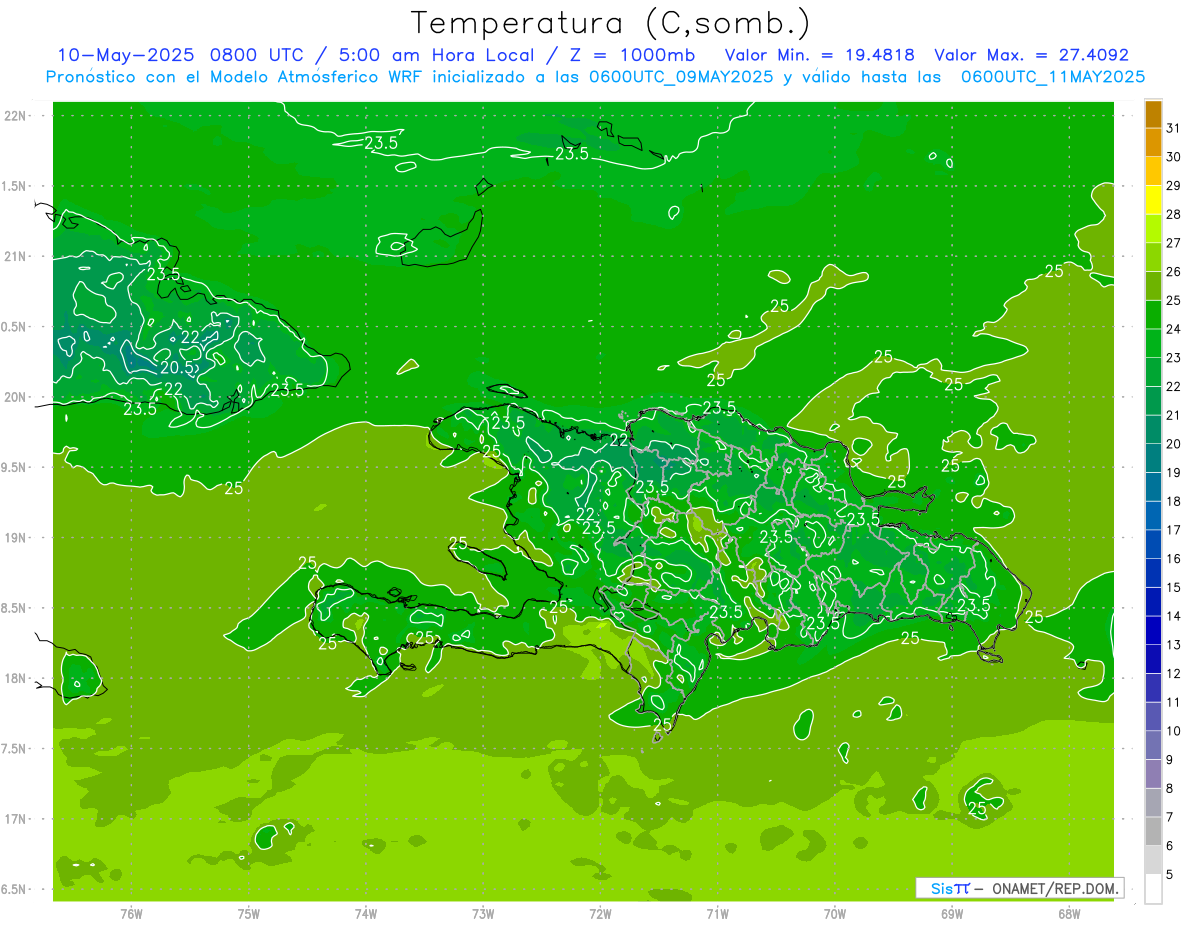Click '0600UTC_11MAY2025' valid-until time text
1200x927 pixels.
(x=1053, y=76)
